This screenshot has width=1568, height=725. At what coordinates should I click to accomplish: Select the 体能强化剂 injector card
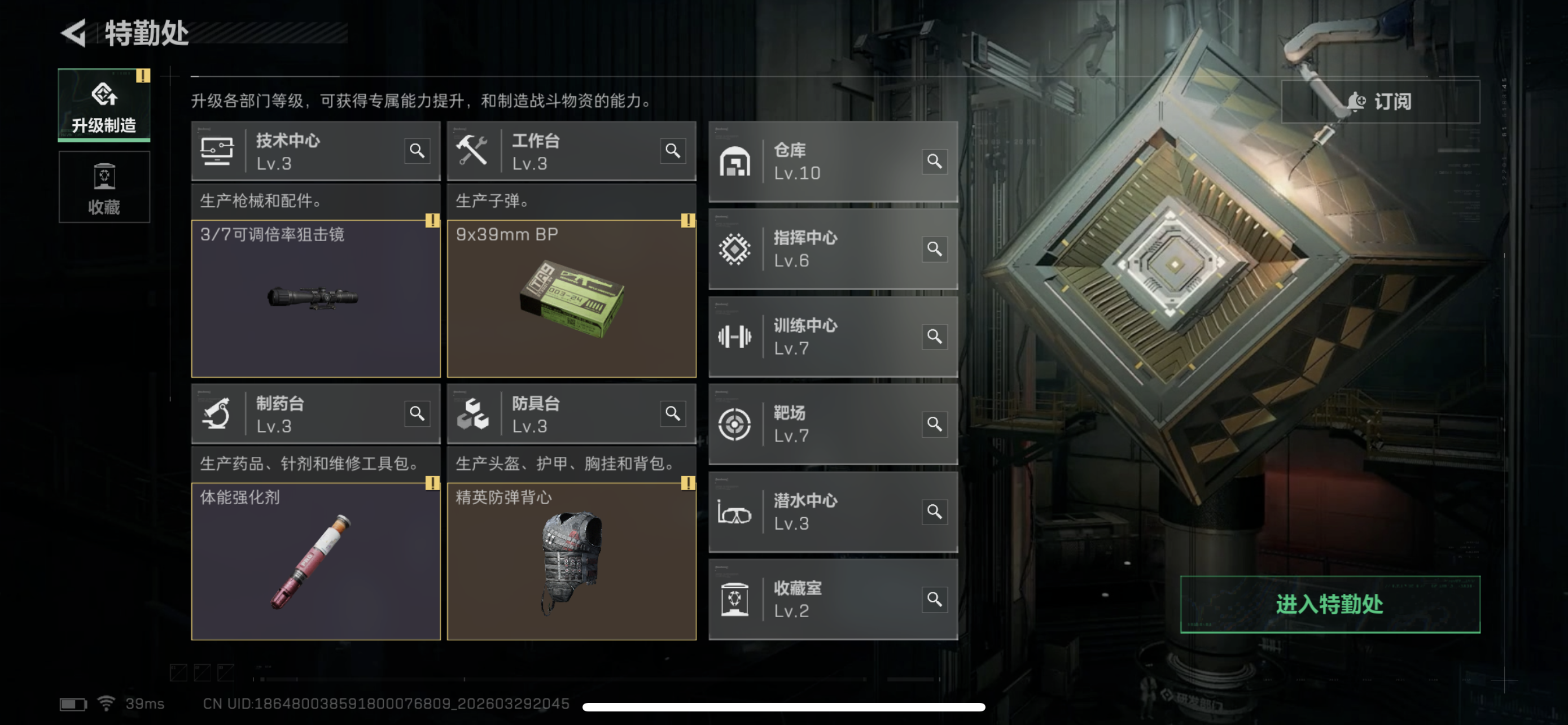[x=316, y=561]
